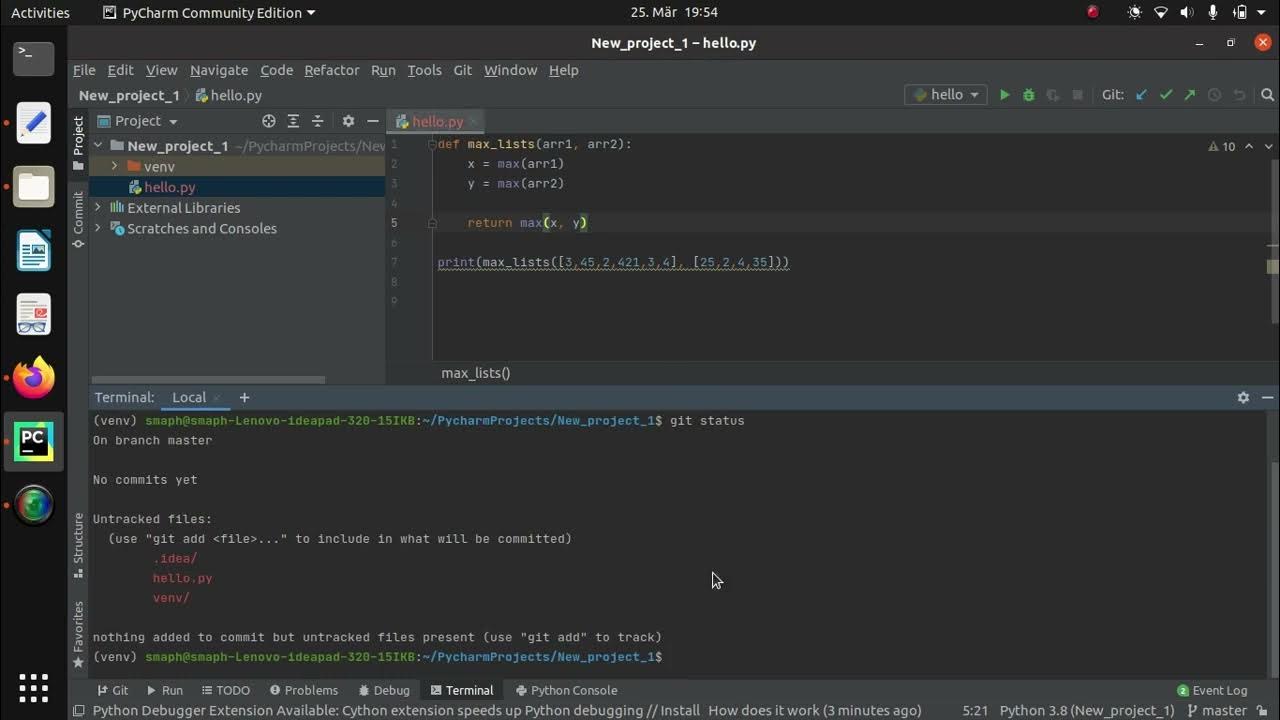Toggle the Project side tool window

coord(78,142)
